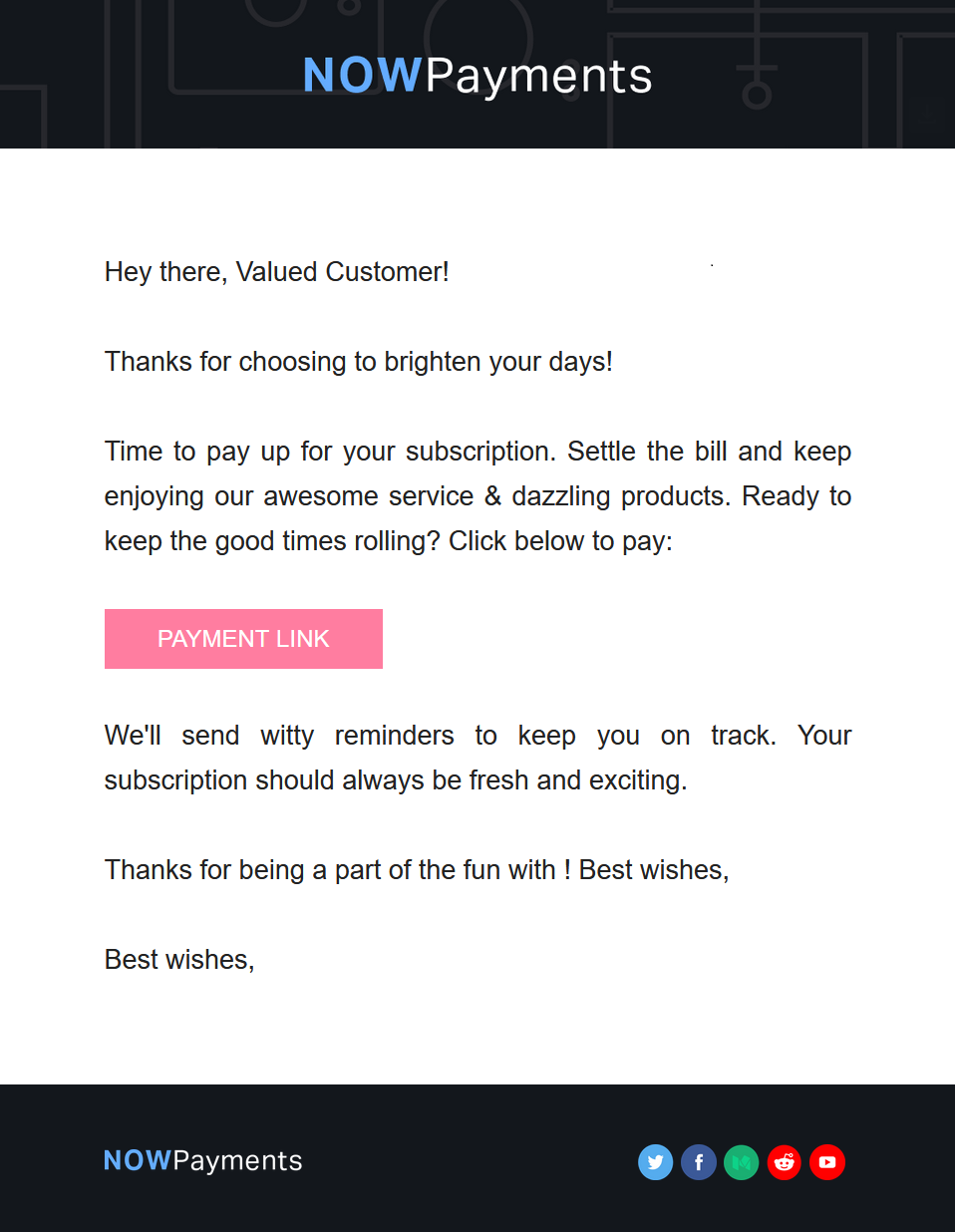Click the NOWPayments logo in footer
Screen dimensions: 955x1232
203,1161
